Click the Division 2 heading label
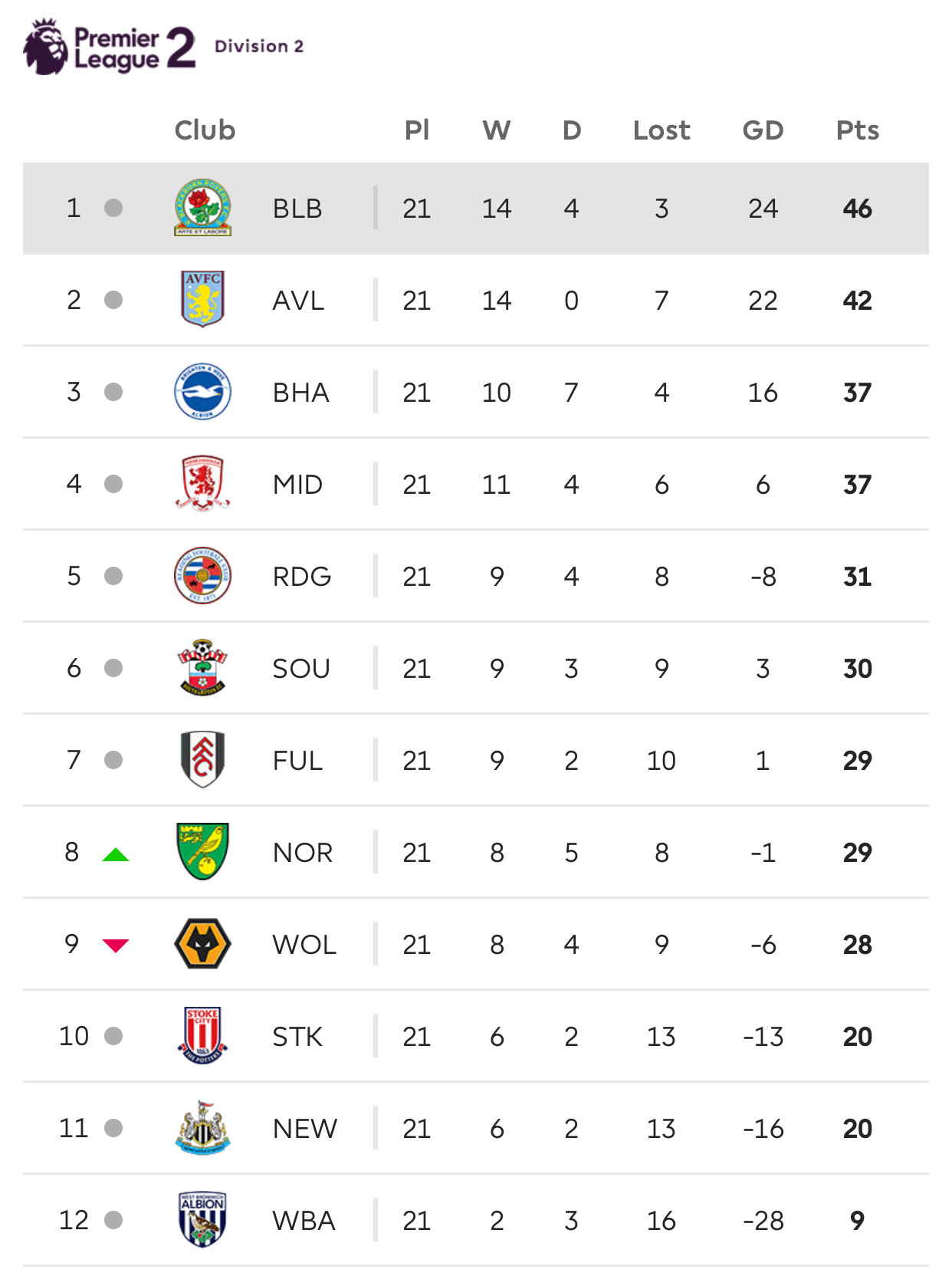Viewport: 952px width, 1276px height. coord(259,46)
